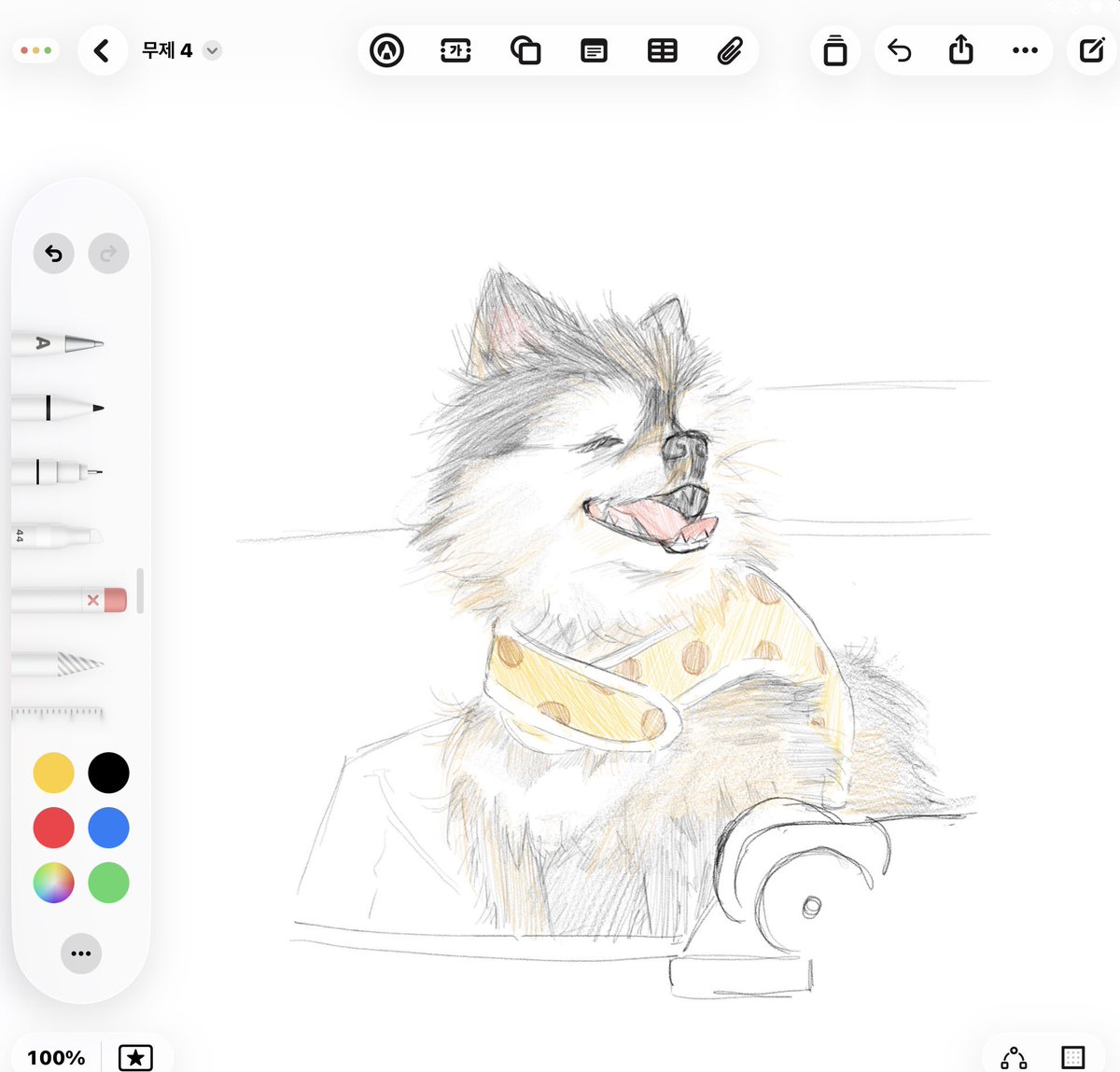The image size is (1120, 1072).
Task: Choose the green color swatch
Action: point(108,883)
